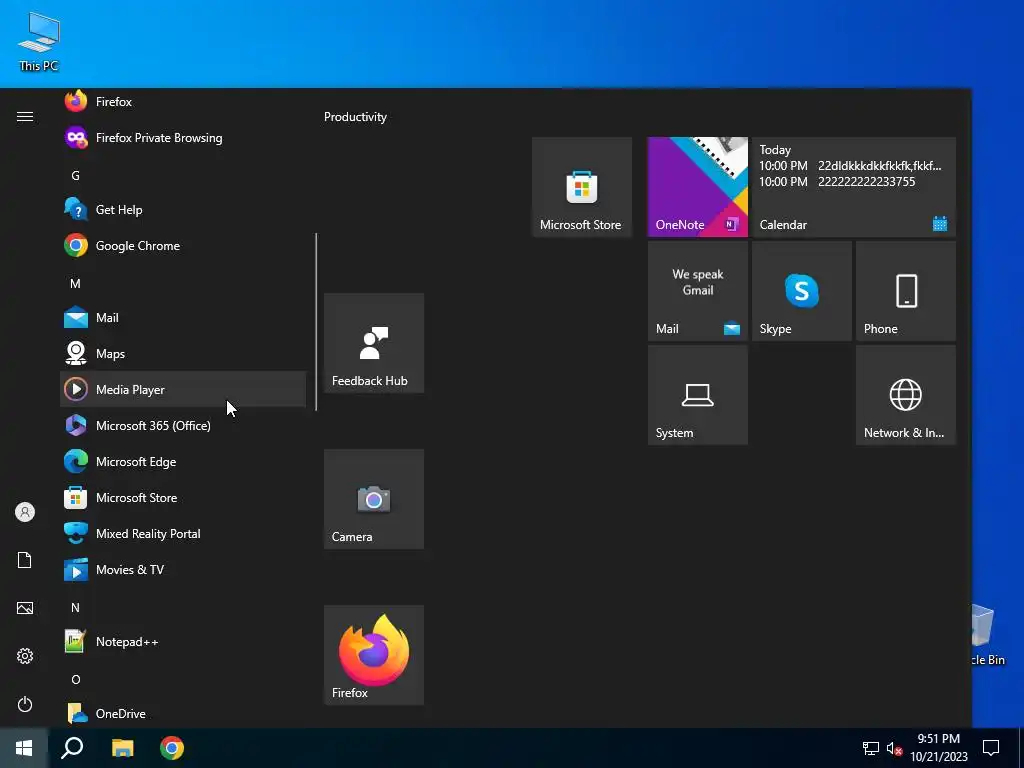Click the Power button in Start
Viewport: 1024px width, 768px height.
tap(25, 704)
